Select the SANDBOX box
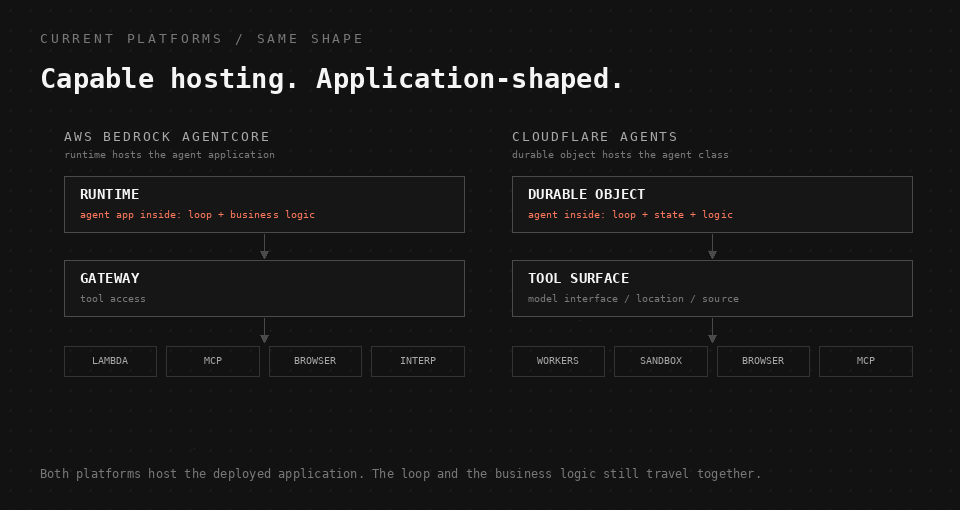This screenshot has width=960, height=510. (661, 361)
